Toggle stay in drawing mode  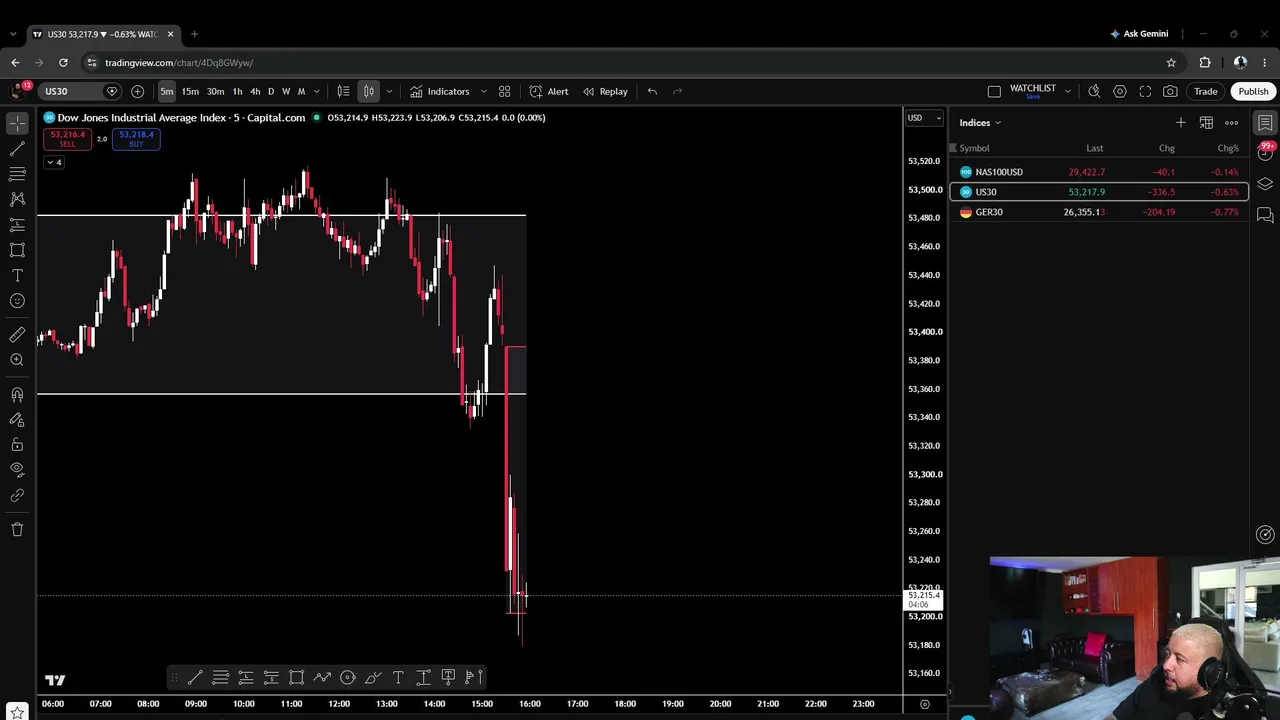[x=17, y=420]
